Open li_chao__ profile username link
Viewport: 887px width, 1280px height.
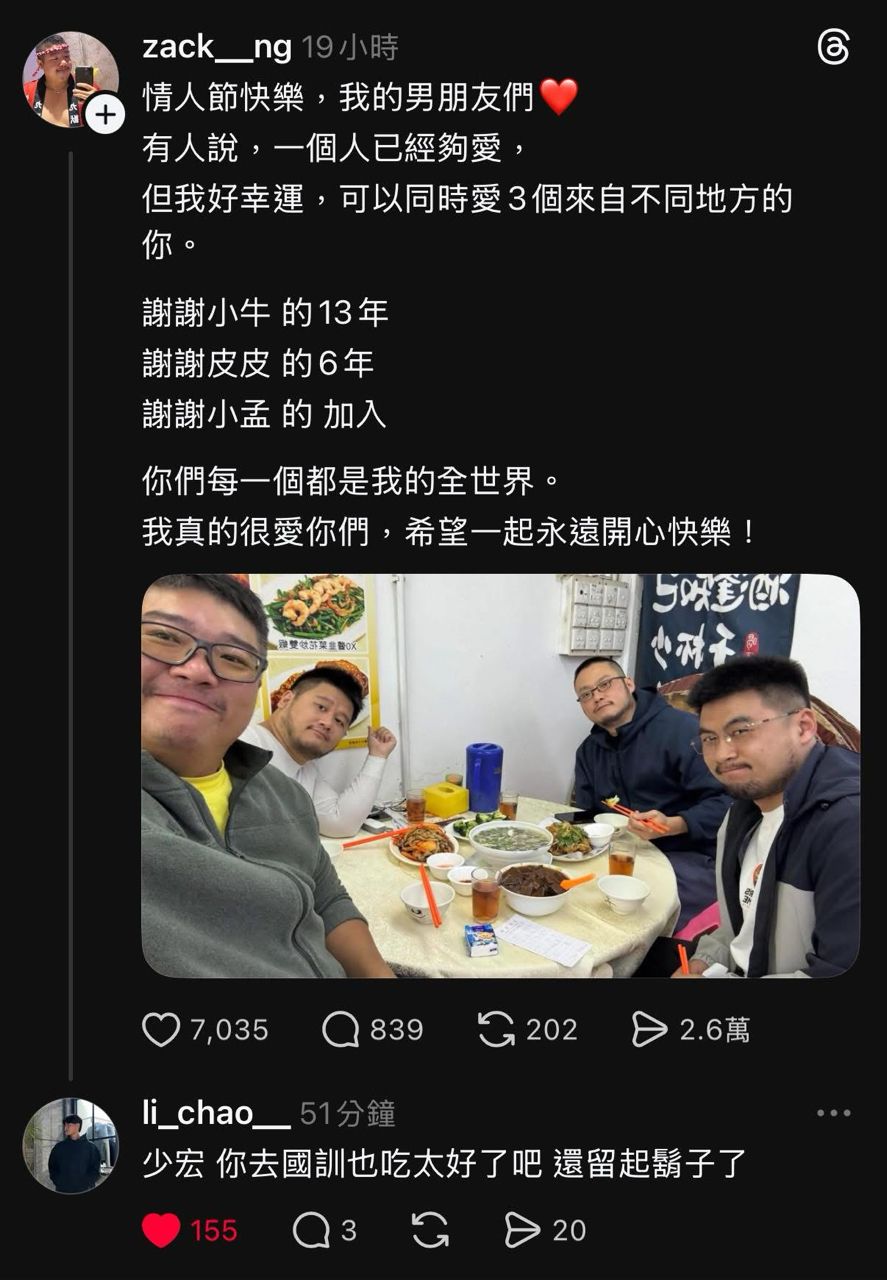click(x=216, y=1113)
